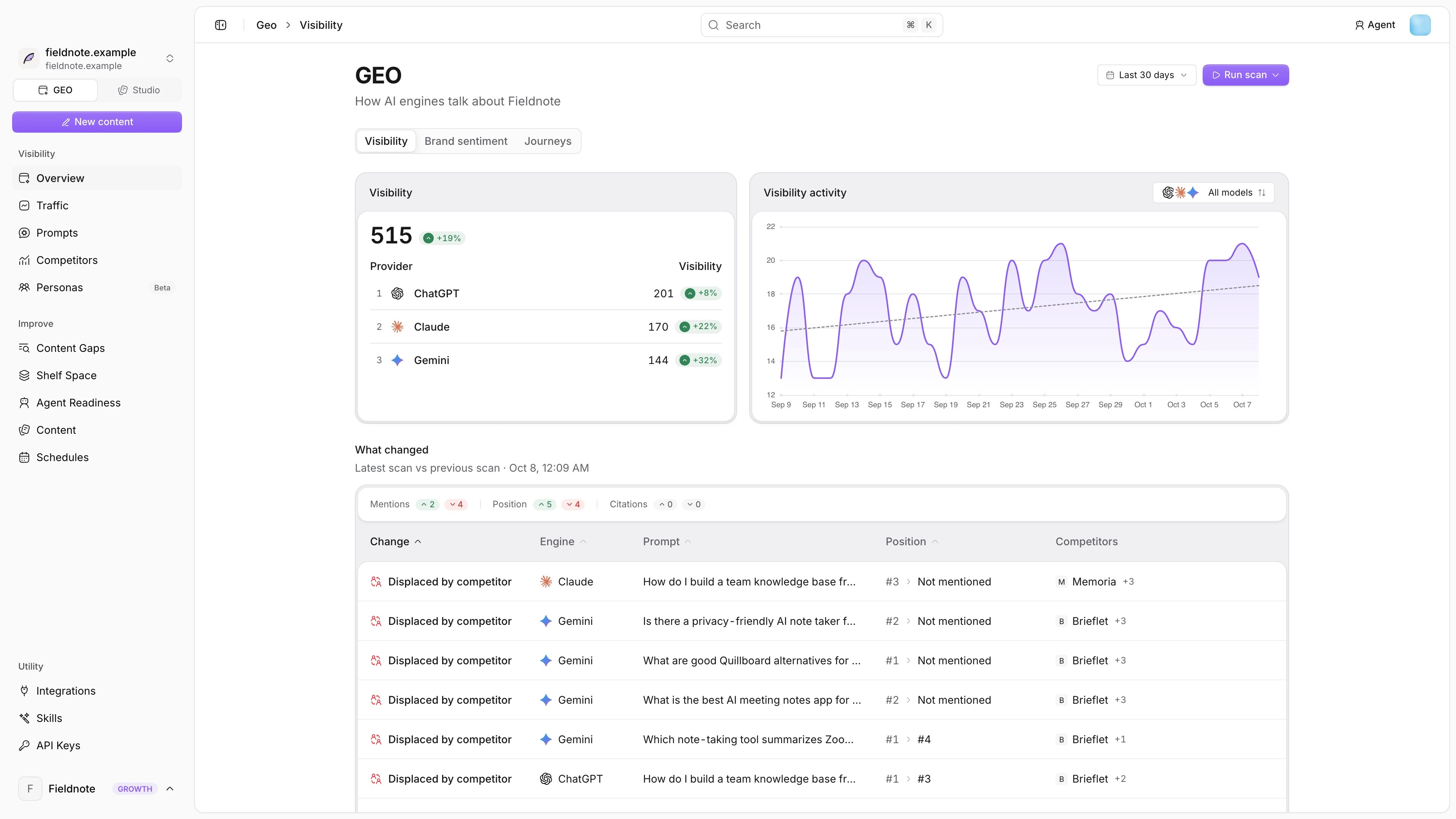Viewport: 1456px width, 819px height.
Task: Open the All models selector
Action: (x=1213, y=193)
